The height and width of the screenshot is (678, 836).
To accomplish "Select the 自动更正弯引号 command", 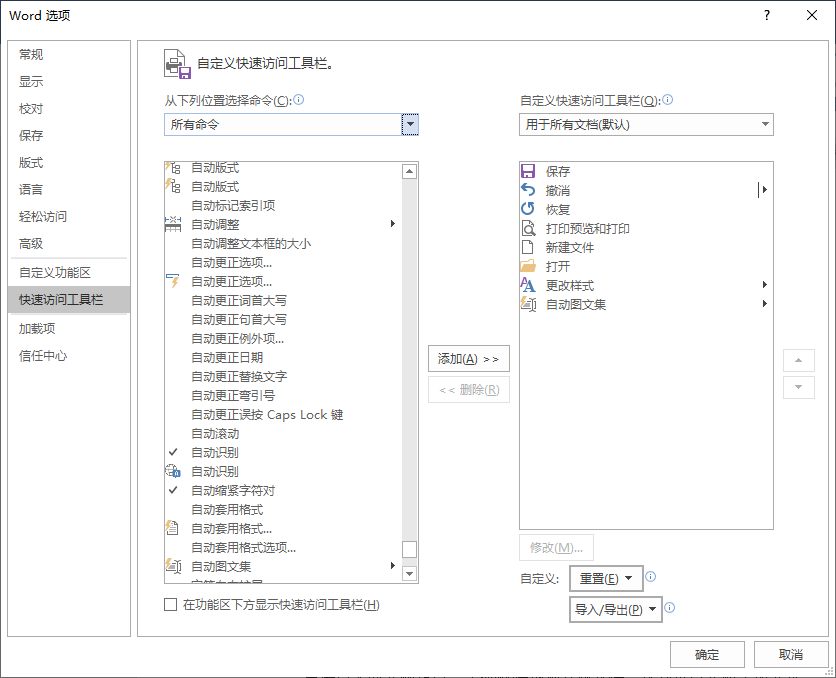I will pos(283,396).
